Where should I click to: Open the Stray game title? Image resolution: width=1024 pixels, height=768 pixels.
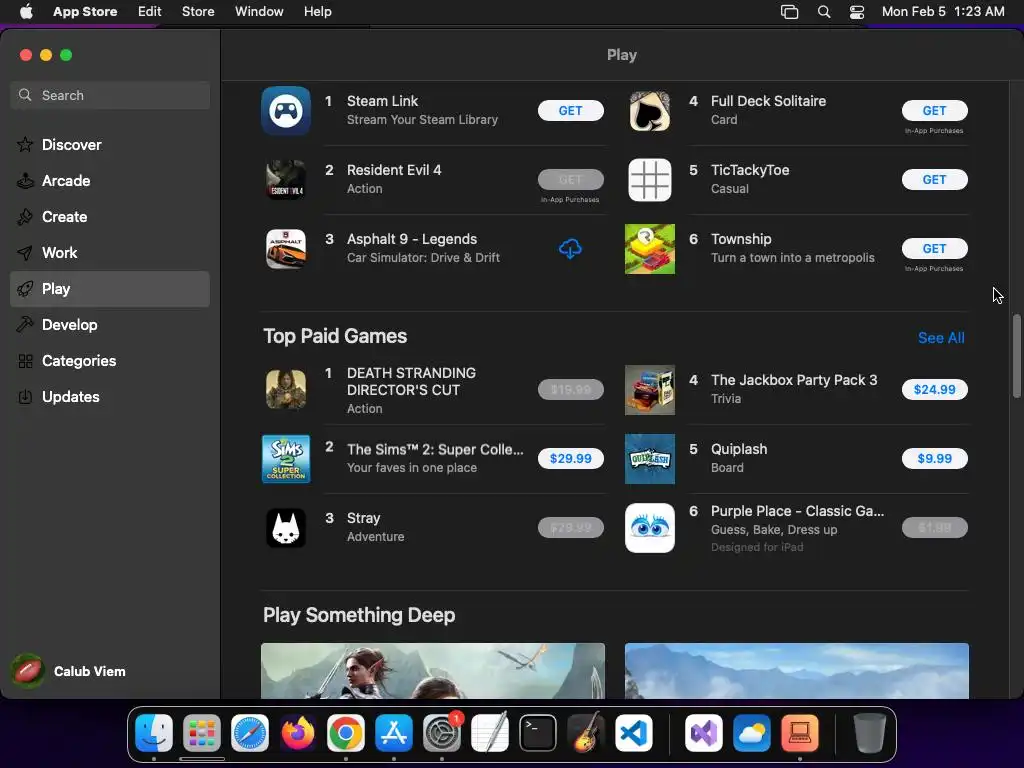click(364, 518)
